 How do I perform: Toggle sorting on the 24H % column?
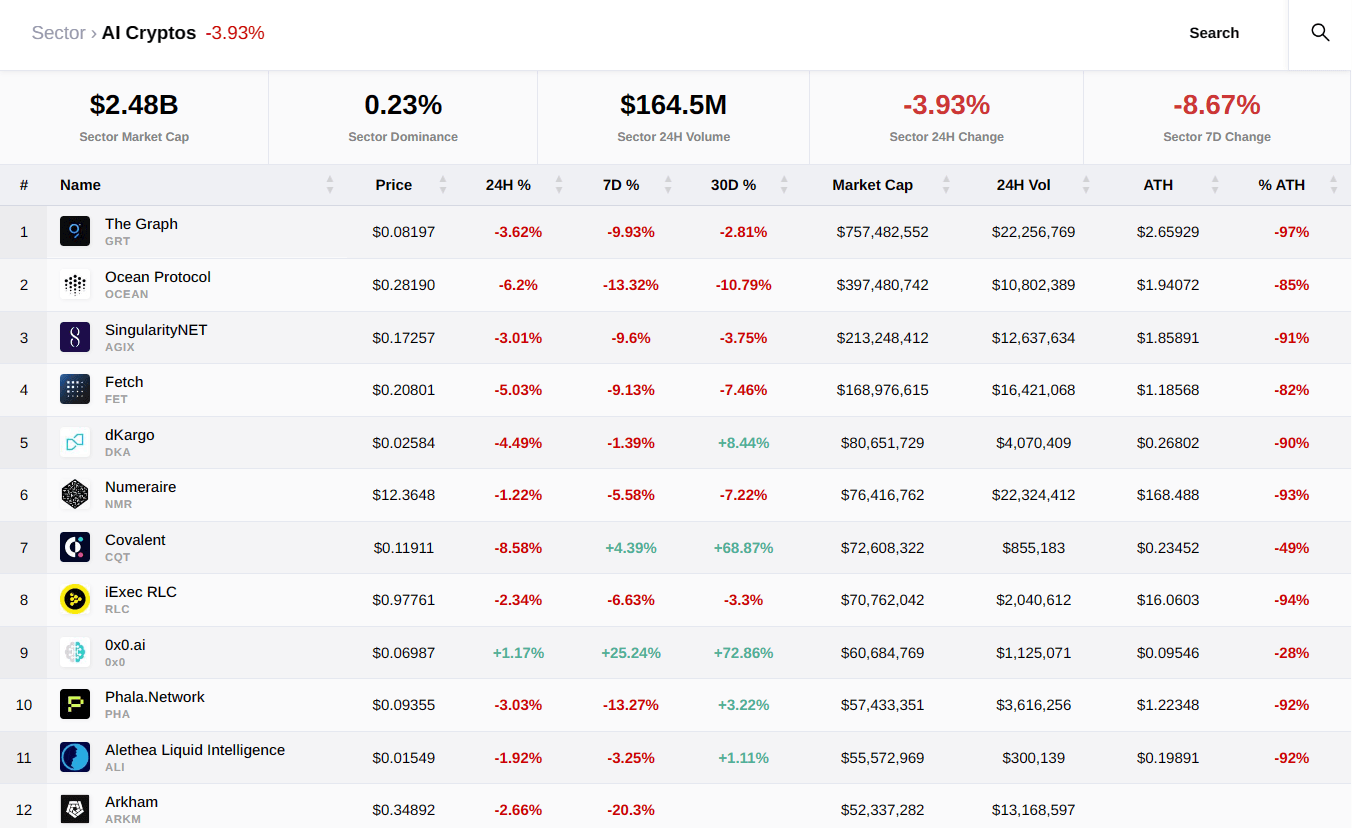coord(560,185)
